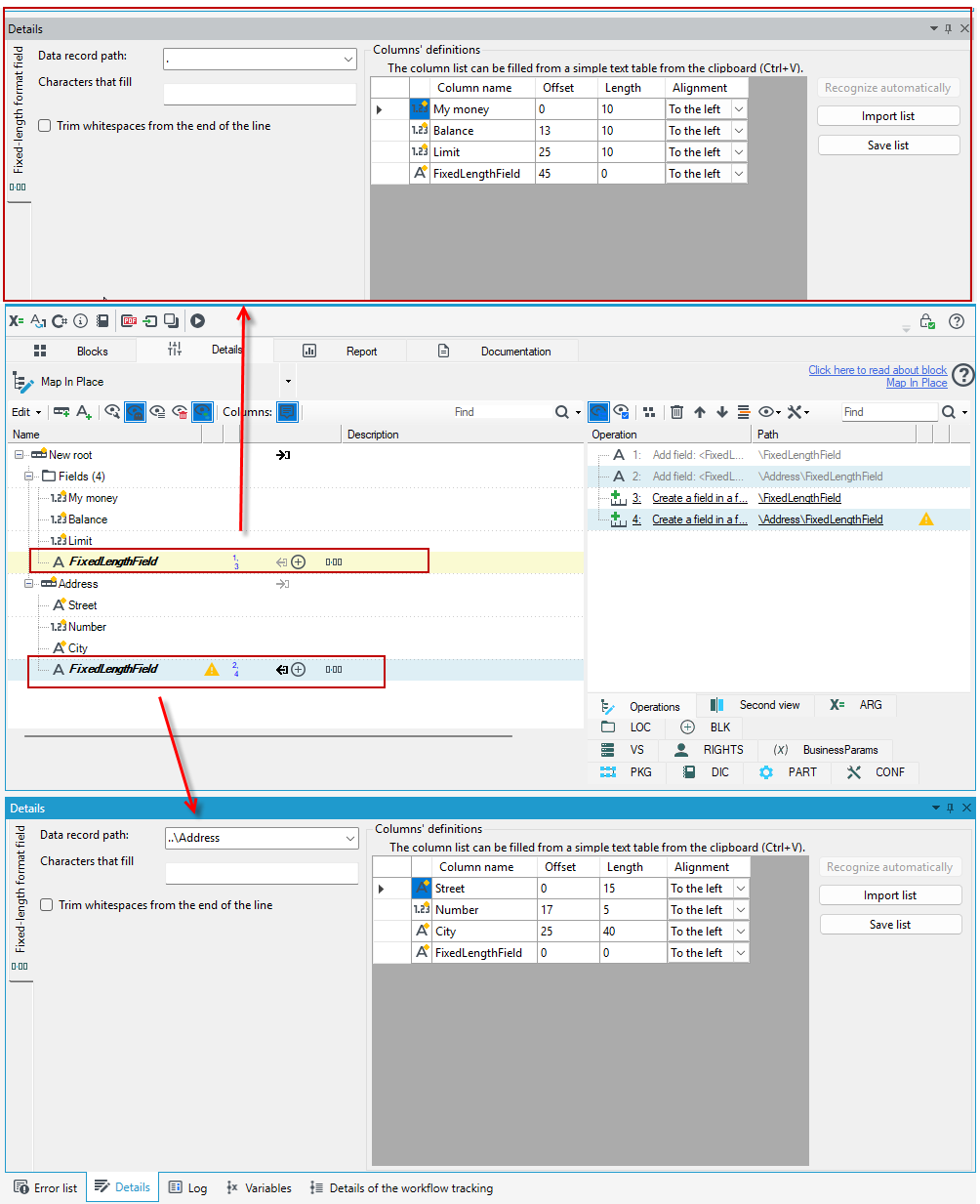This screenshot has width=980, height=1204.
Task: Click the PDF export toolbar icon
Action: pyautogui.click(x=128, y=320)
